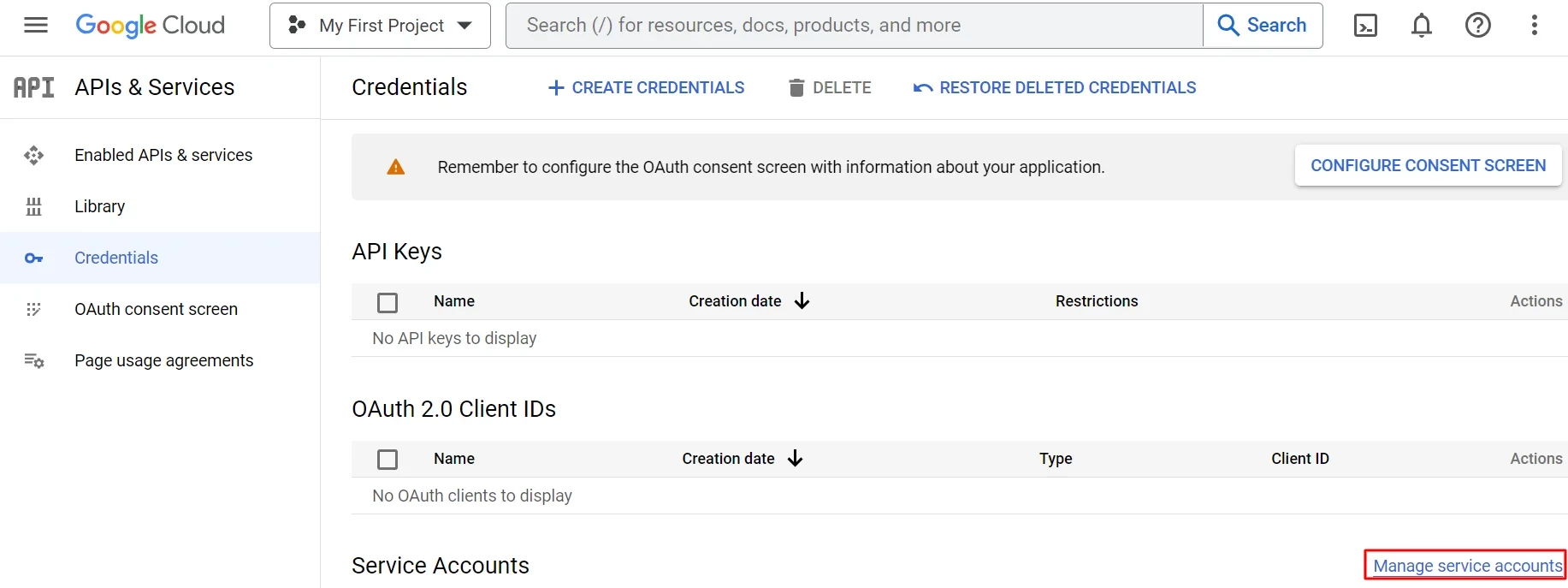
Task: Open Library in the sidebar
Action: coord(99,206)
